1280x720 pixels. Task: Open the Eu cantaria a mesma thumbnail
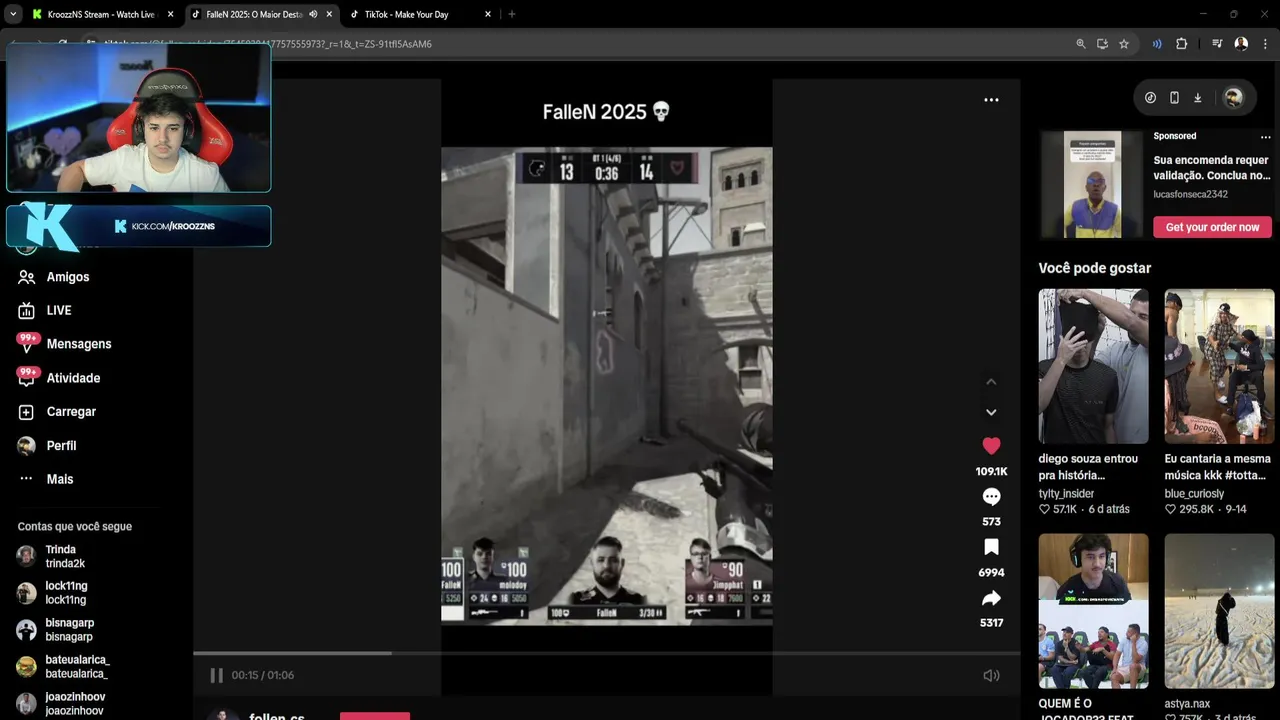(x=1219, y=366)
